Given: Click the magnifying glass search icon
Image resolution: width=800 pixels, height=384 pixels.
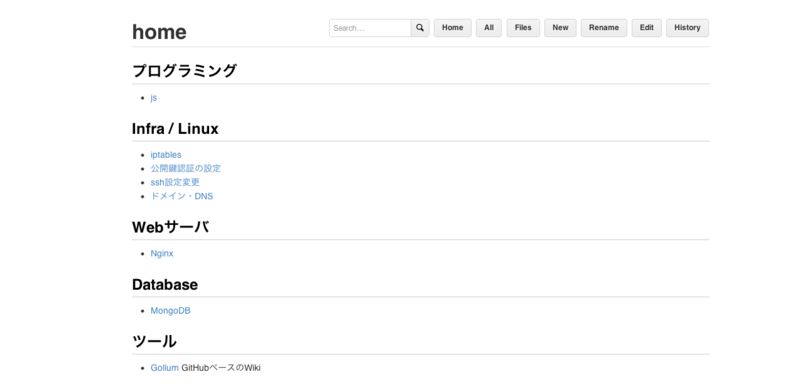Looking at the screenshot, I should [x=420, y=28].
